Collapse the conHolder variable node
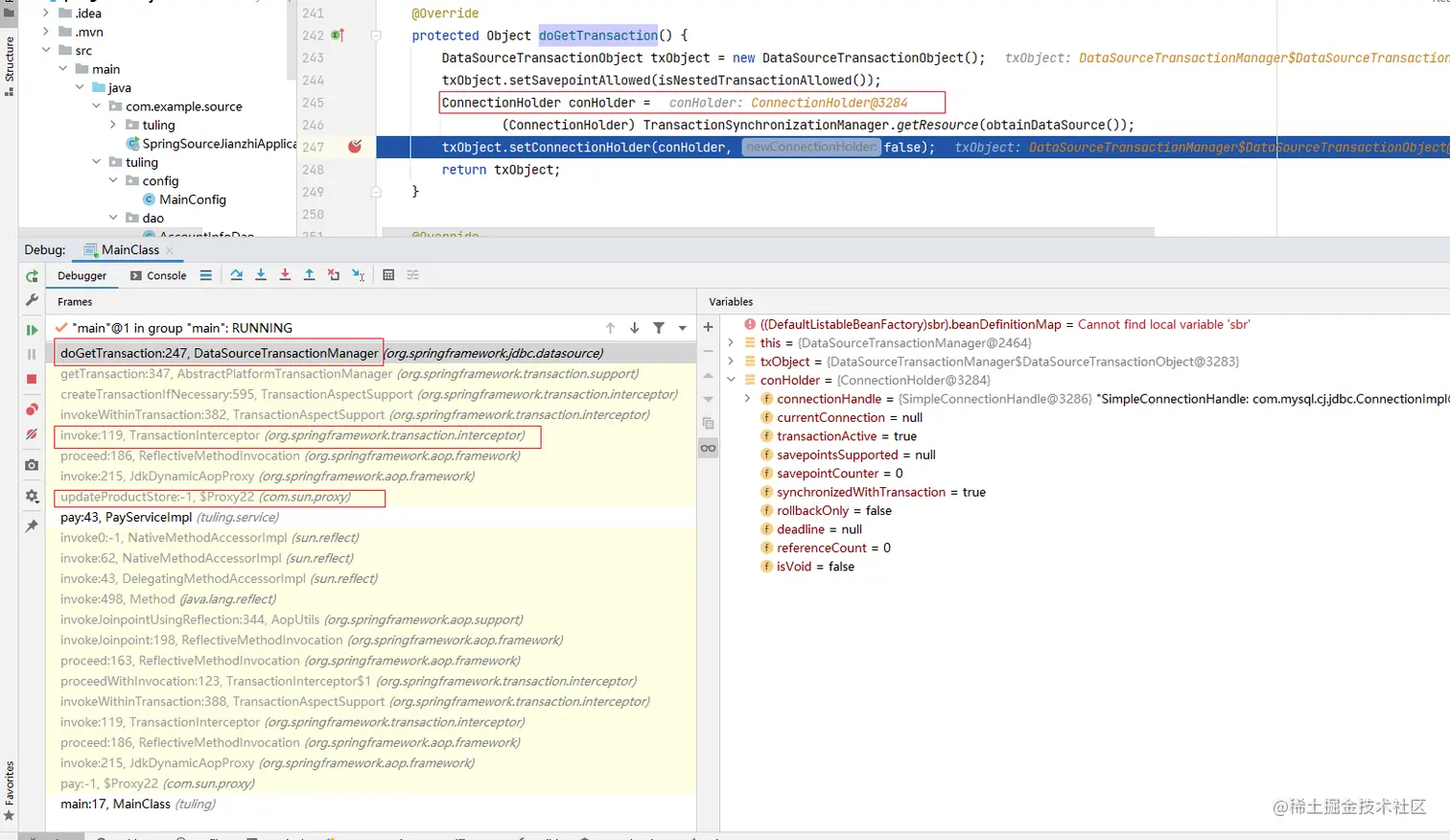1450x840 pixels. click(x=731, y=380)
